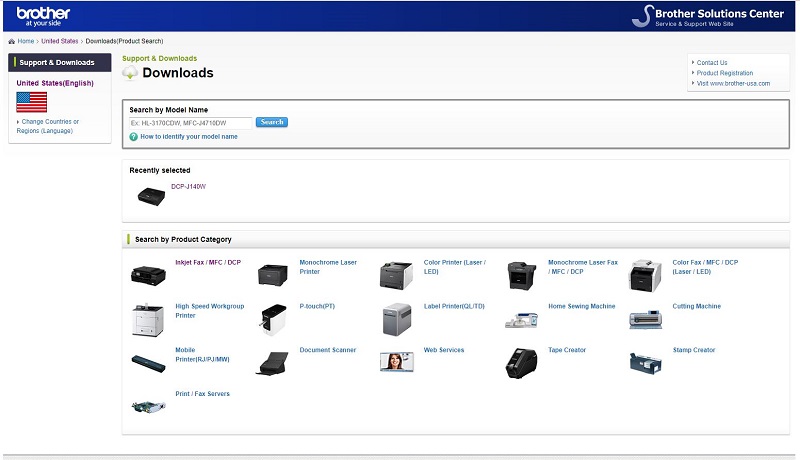Open the Product Registration link
Image resolution: width=800 pixels, height=460 pixels.
(724, 73)
